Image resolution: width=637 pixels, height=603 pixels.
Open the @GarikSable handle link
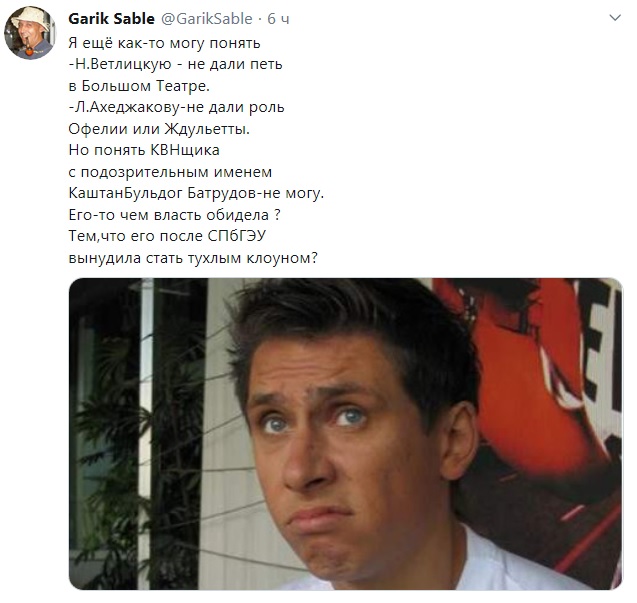coord(207,19)
